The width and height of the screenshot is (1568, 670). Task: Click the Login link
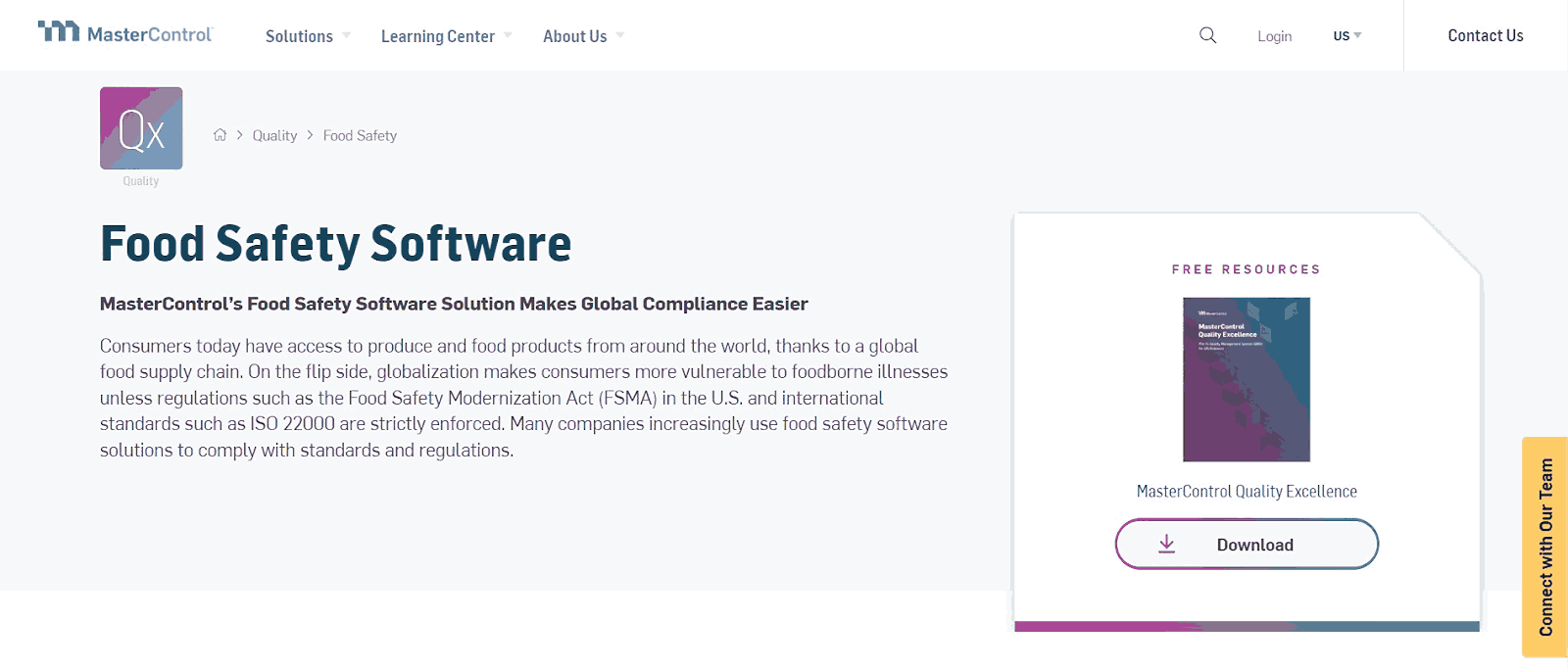pos(1274,36)
